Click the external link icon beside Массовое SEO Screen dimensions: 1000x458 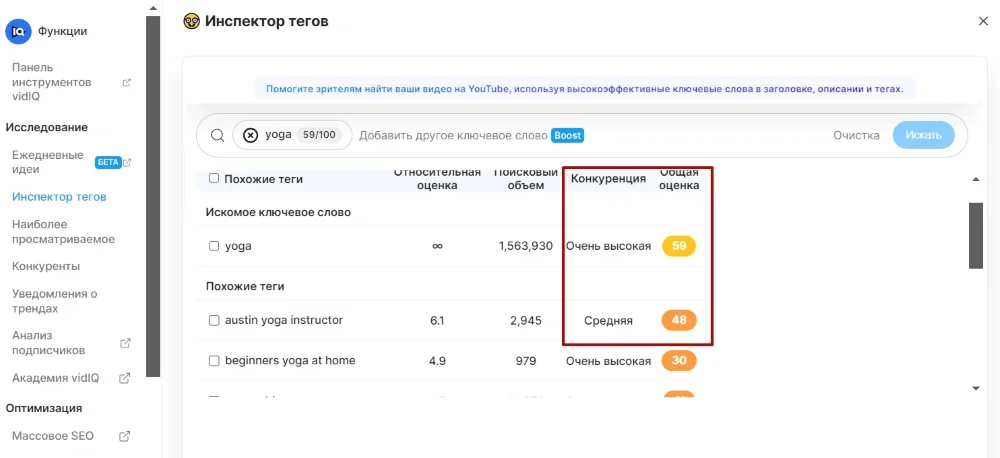click(x=126, y=436)
